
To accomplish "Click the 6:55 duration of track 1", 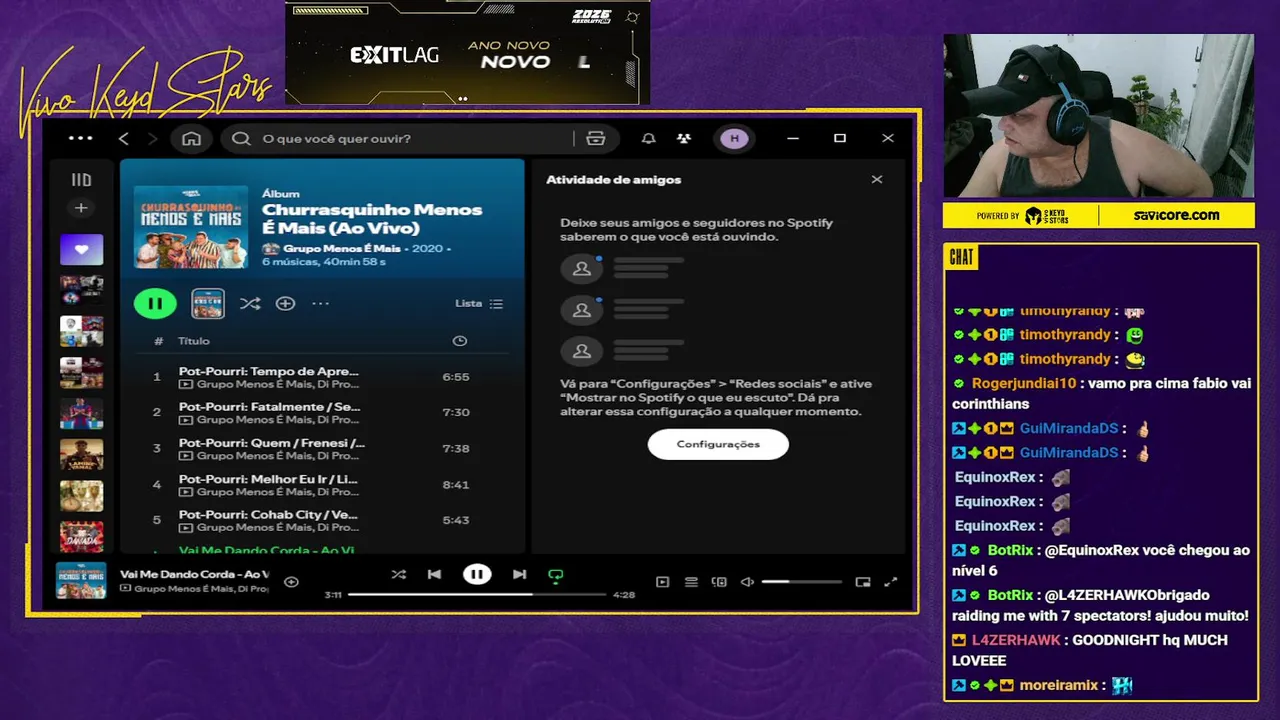I will [x=456, y=377].
